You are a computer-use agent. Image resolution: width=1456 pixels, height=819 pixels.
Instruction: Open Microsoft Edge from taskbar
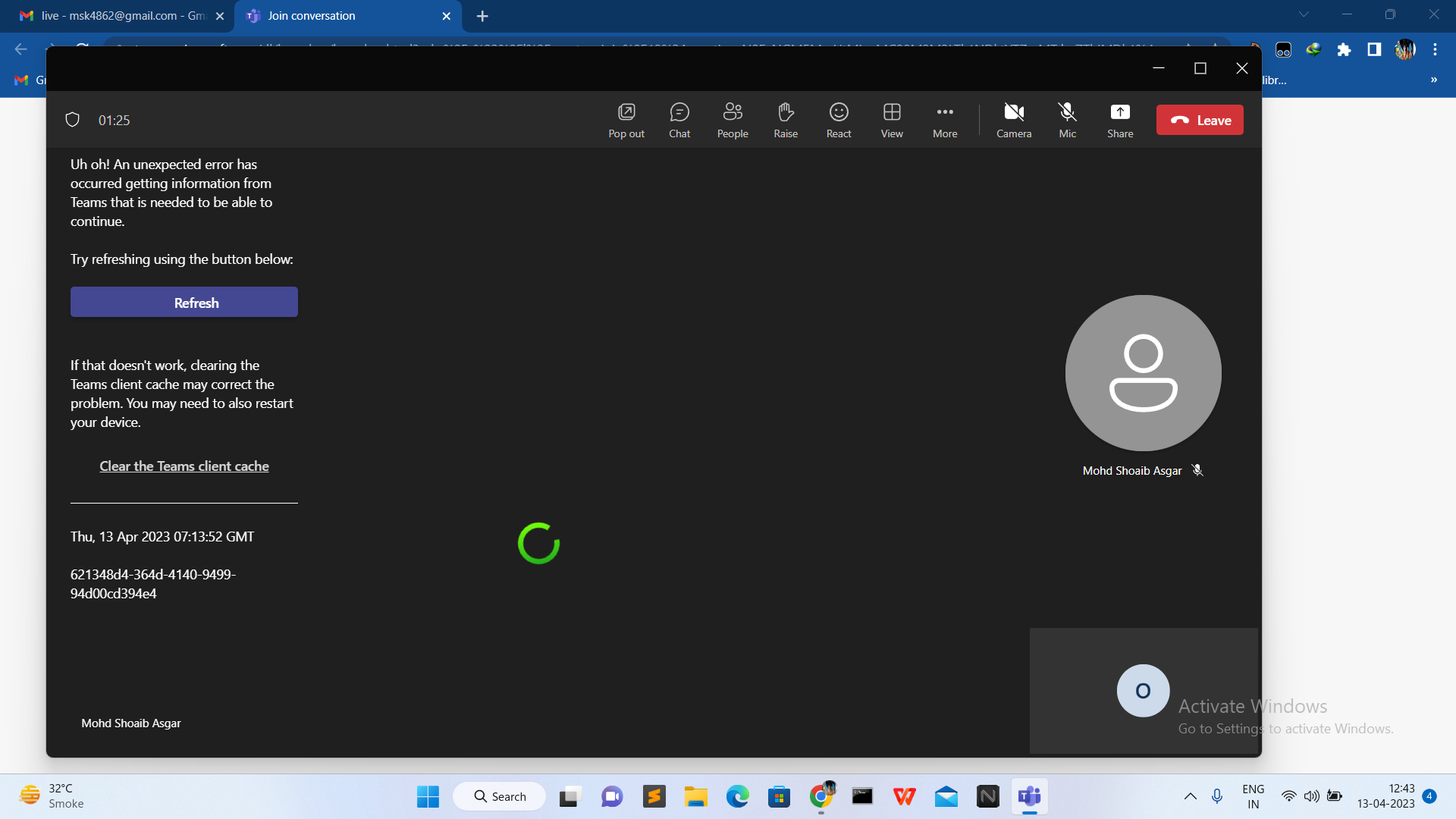[x=737, y=796]
